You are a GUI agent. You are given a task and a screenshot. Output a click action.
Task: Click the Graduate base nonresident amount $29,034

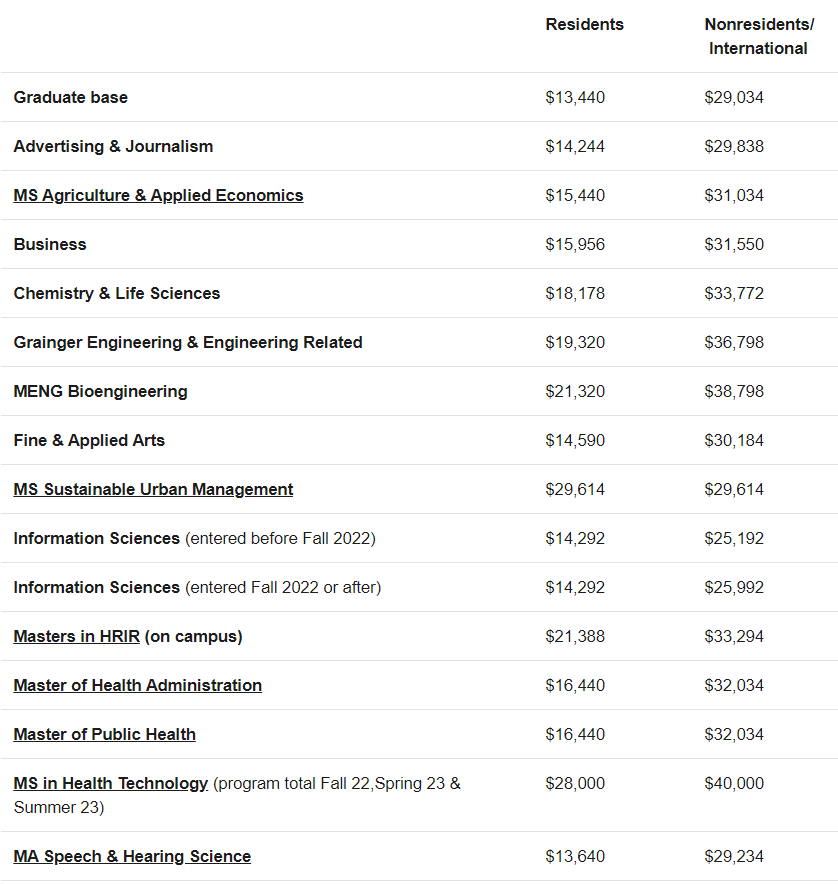[734, 98]
